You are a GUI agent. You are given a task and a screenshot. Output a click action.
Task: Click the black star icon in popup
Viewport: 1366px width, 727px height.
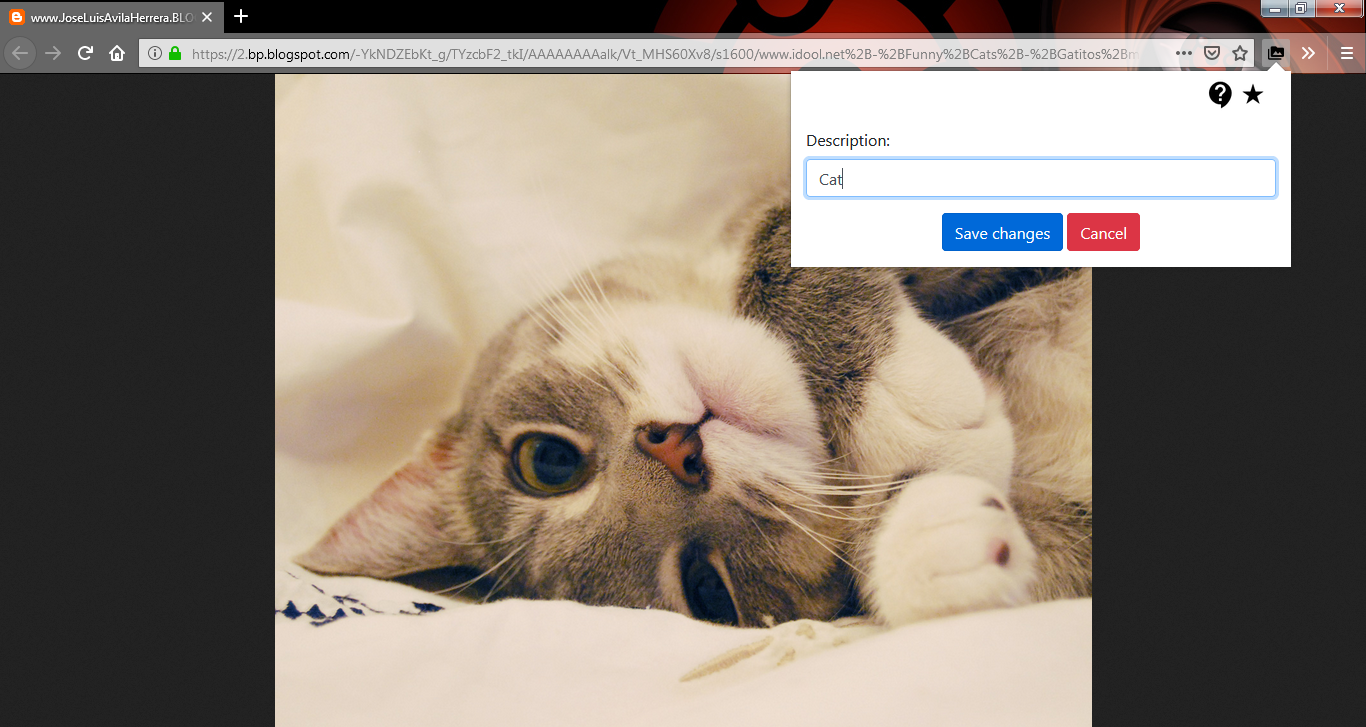click(x=1253, y=95)
